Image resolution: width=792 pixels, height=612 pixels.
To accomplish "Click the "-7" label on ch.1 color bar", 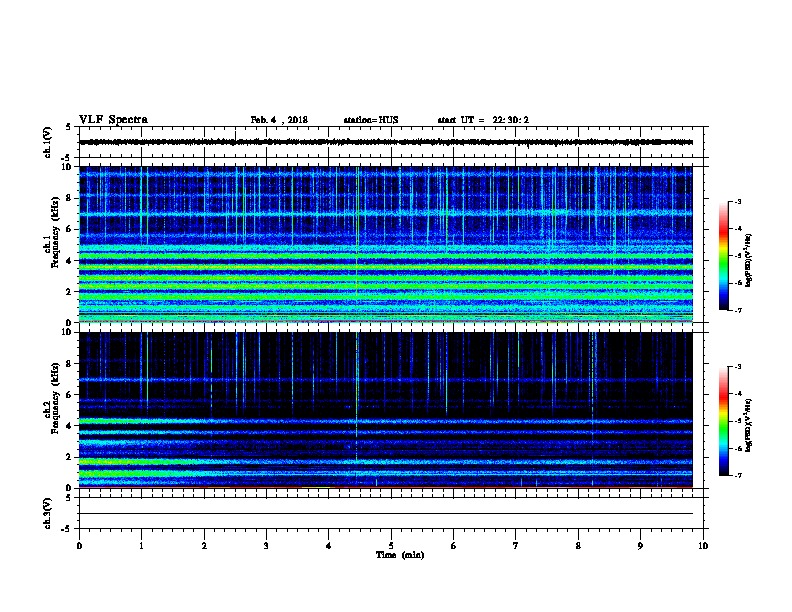I will tap(737, 310).
